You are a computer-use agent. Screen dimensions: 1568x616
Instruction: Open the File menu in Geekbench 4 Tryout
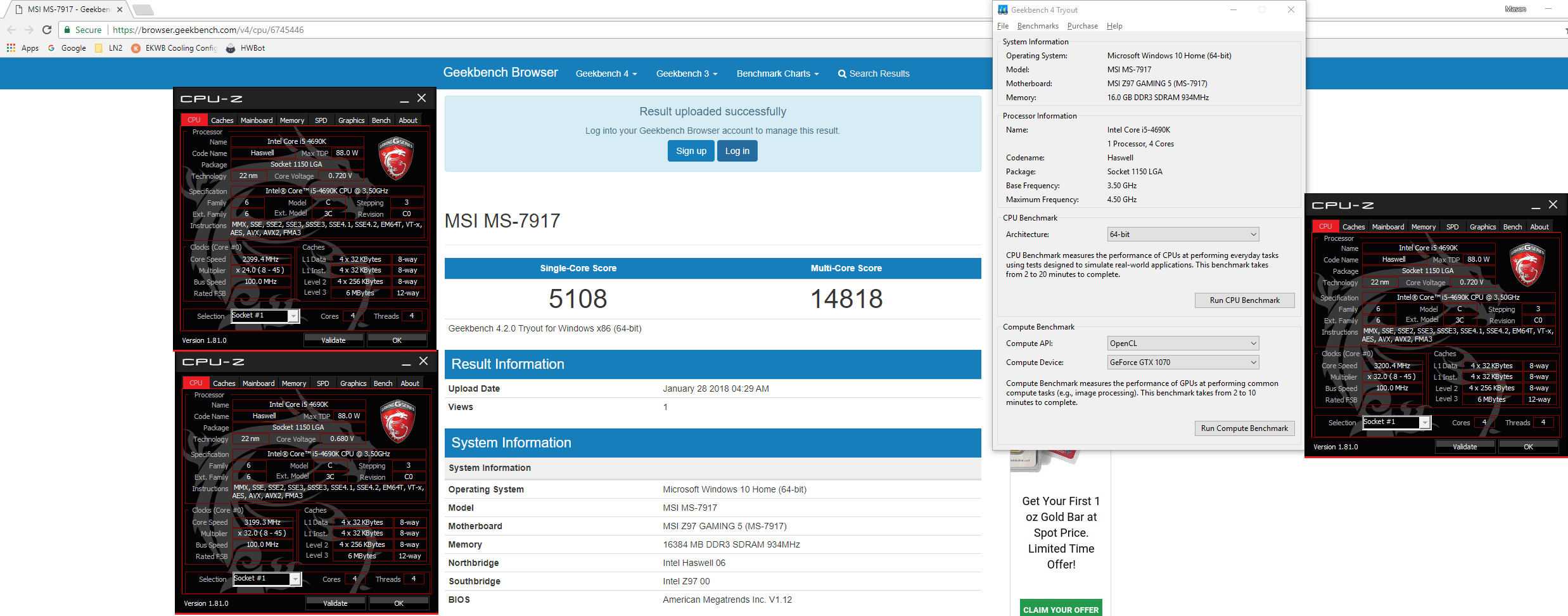pyautogui.click(x=1003, y=26)
